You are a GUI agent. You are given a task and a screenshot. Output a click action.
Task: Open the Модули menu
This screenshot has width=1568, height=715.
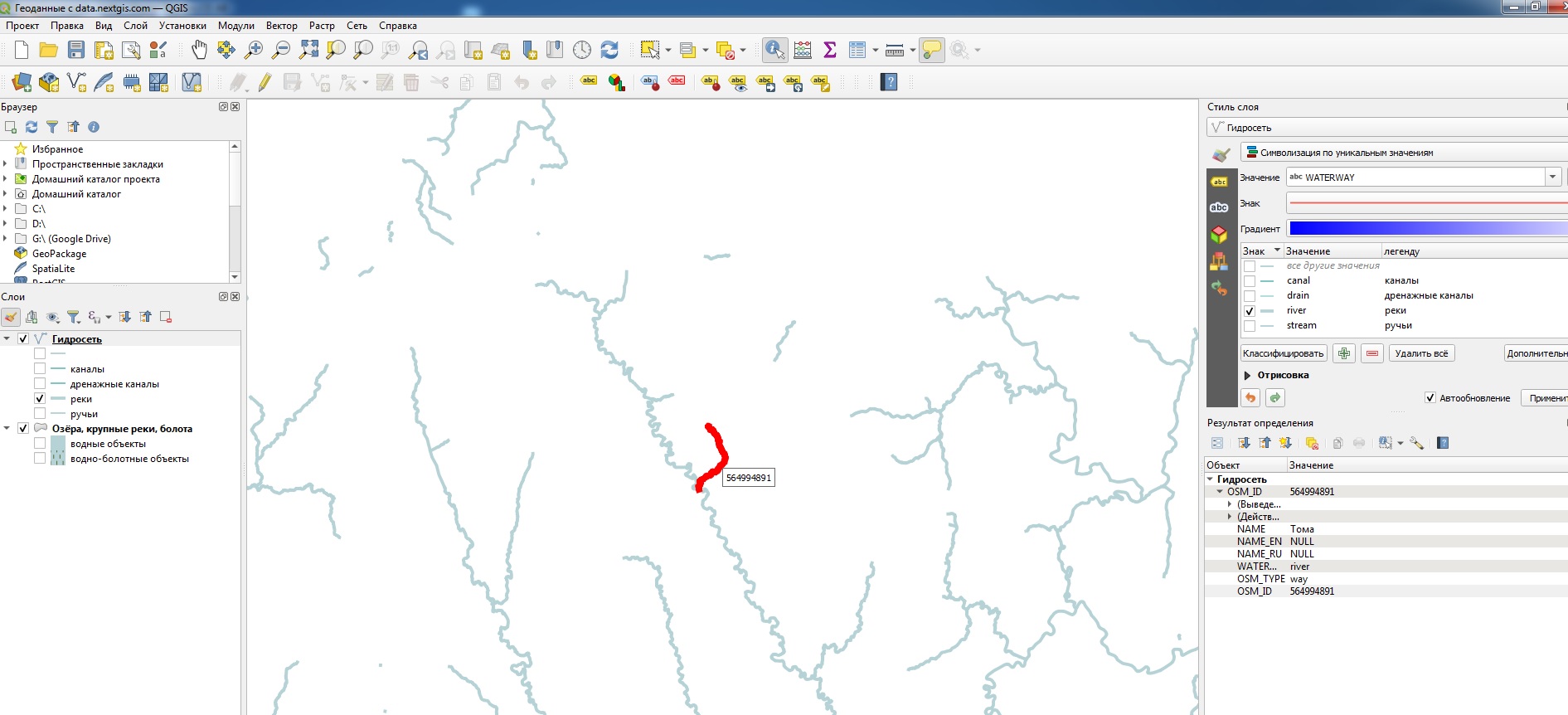pos(235,26)
